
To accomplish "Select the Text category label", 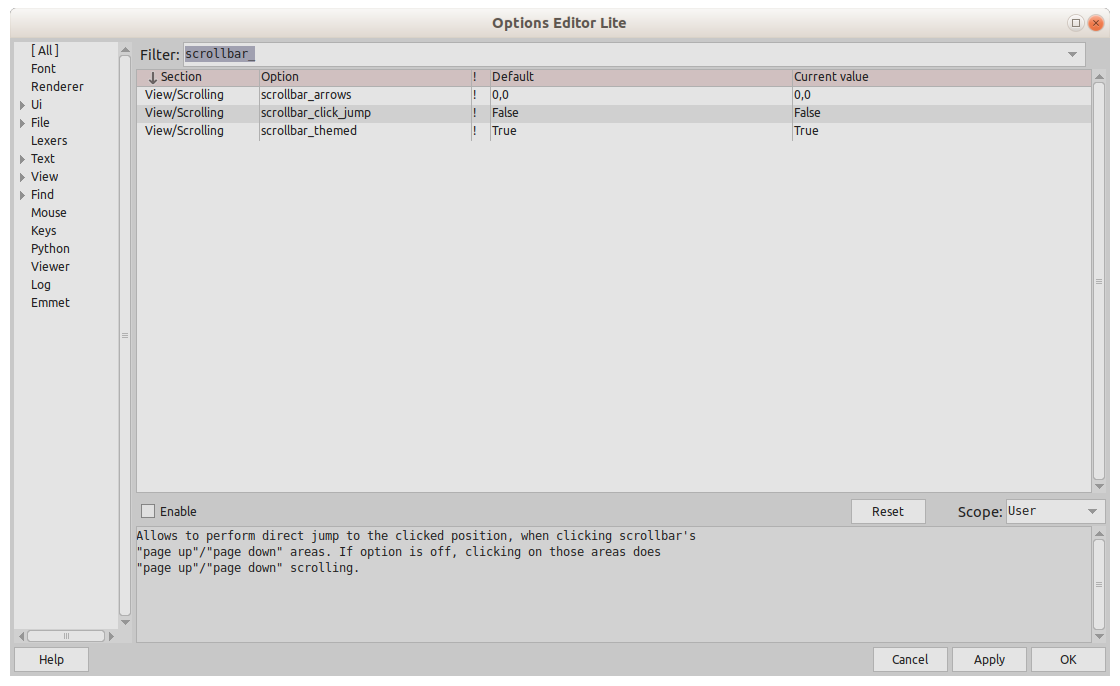I will point(42,159).
